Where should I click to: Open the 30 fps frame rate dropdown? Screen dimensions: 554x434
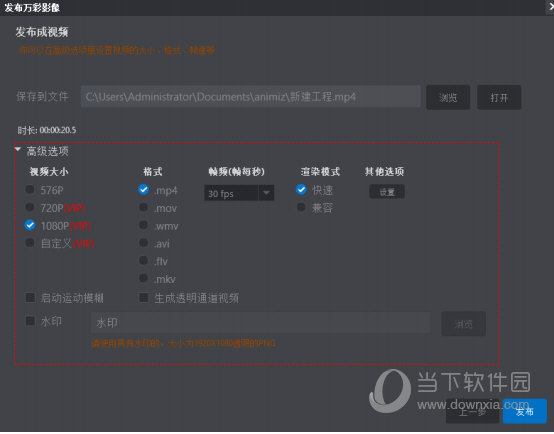pyautogui.click(x=239, y=193)
